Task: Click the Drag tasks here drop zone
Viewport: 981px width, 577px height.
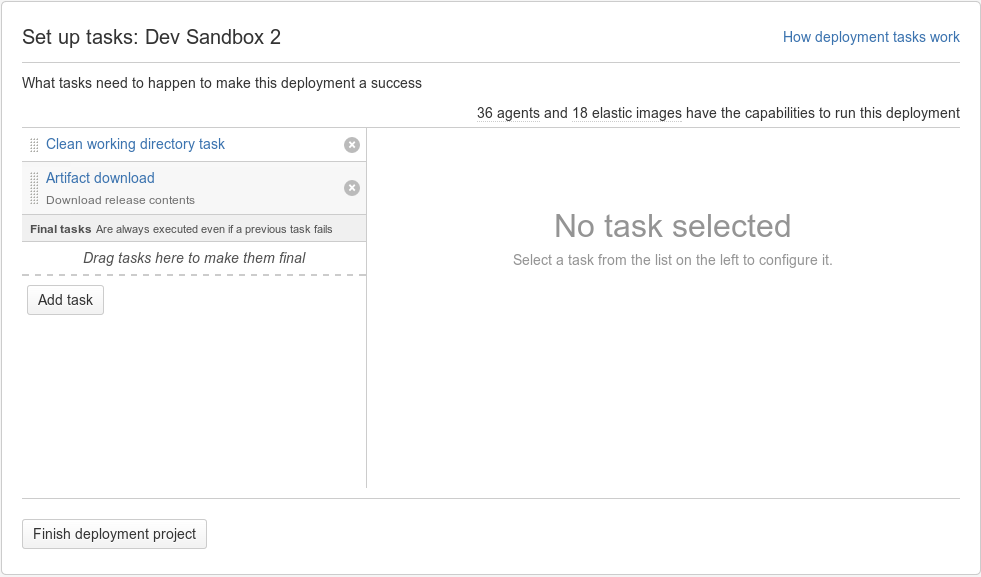Action: (194, 258)
